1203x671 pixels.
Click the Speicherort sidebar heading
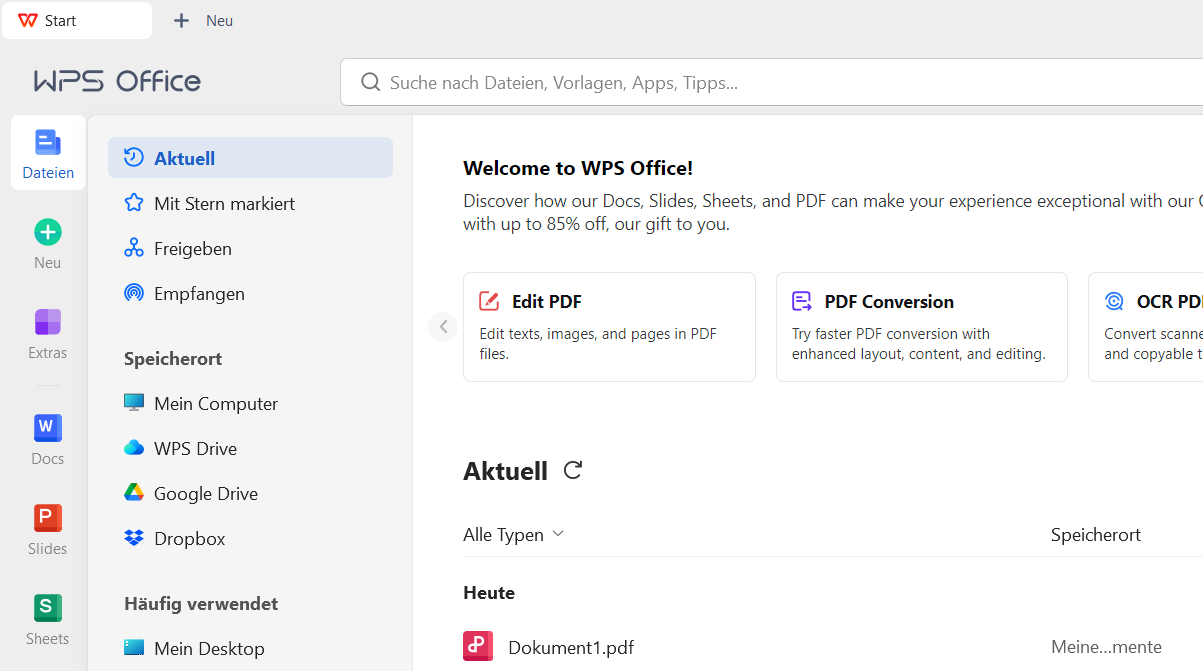pyautogui.click(x=173, y=358)
